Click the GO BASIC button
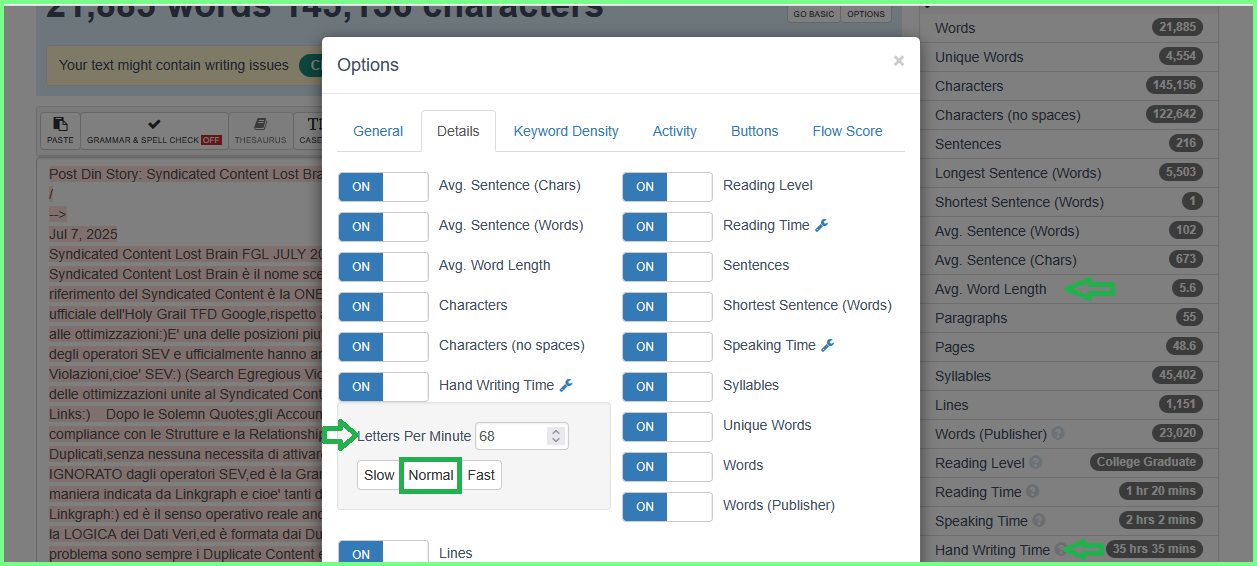Image resolution: width=1257 pixels, height=566 pixels. point(814,14)
